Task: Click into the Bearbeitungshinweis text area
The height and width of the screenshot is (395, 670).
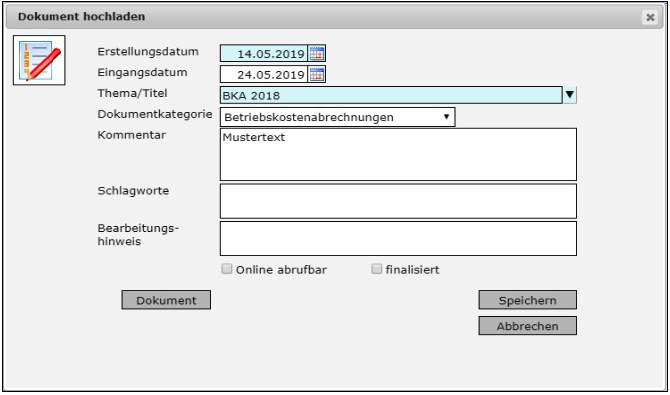Action: [398, 239]
